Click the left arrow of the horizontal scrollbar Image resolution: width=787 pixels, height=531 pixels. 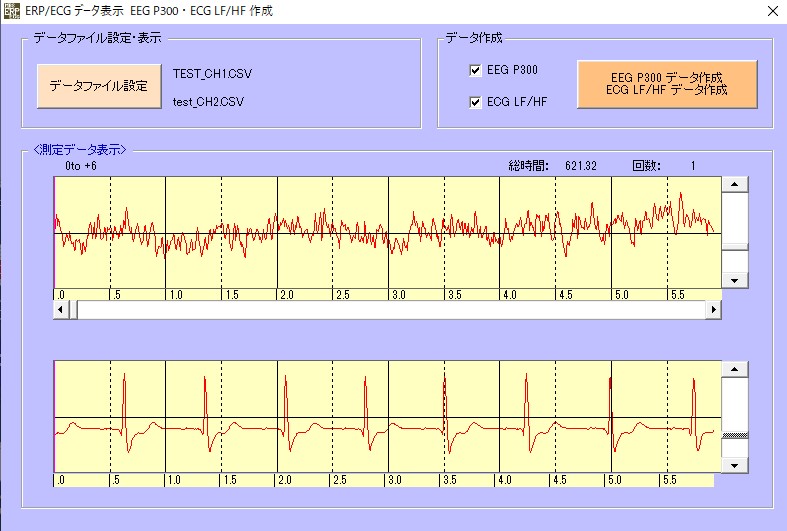(62, 310)
